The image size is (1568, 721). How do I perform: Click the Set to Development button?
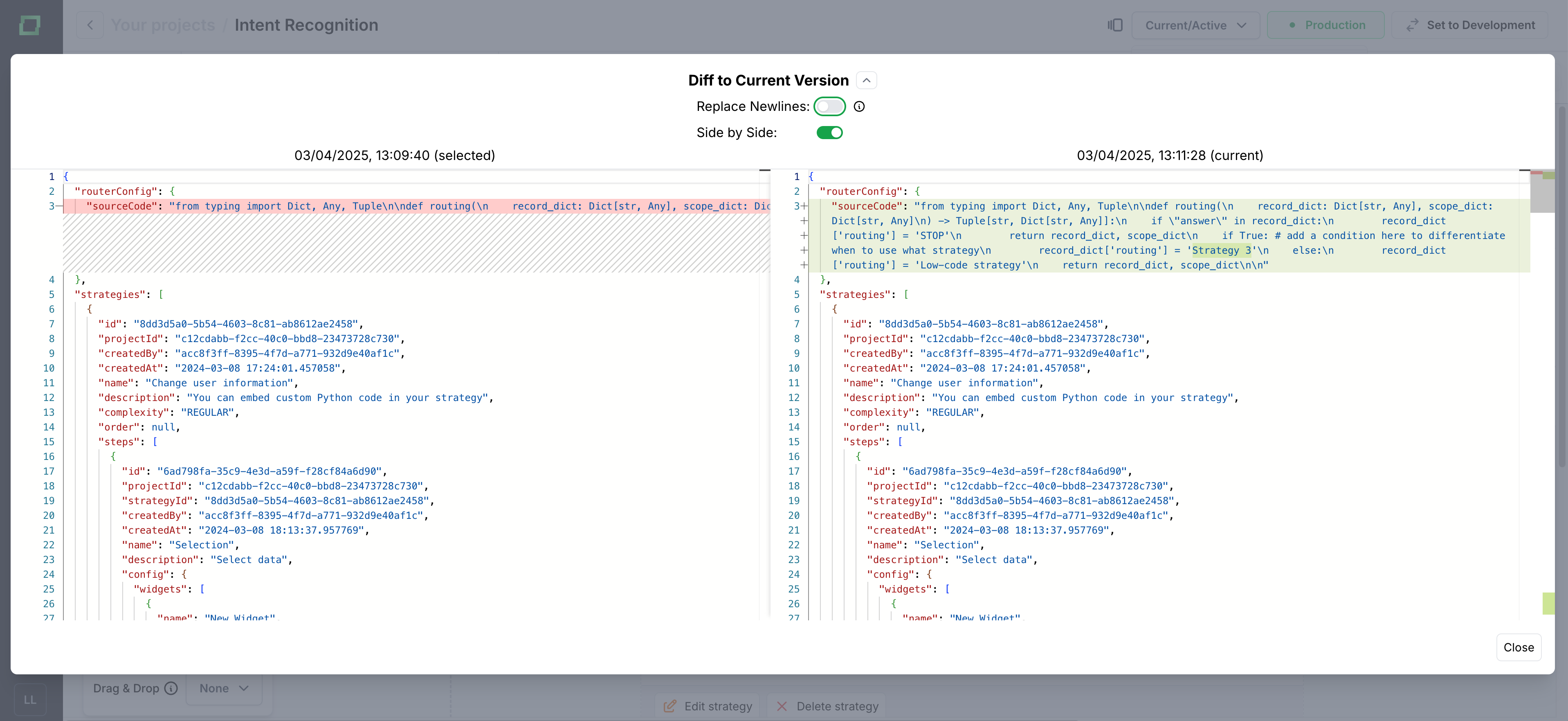[x=1469, y=25]
